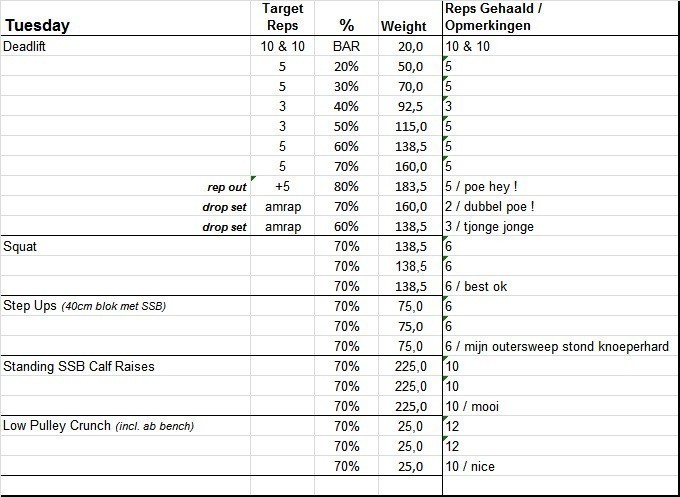Select the Tuesday heading cell

(40, 26)
